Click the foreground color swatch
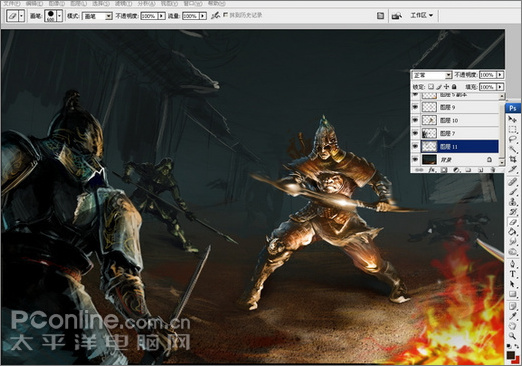522x366 pixels. tap(510, 355)
